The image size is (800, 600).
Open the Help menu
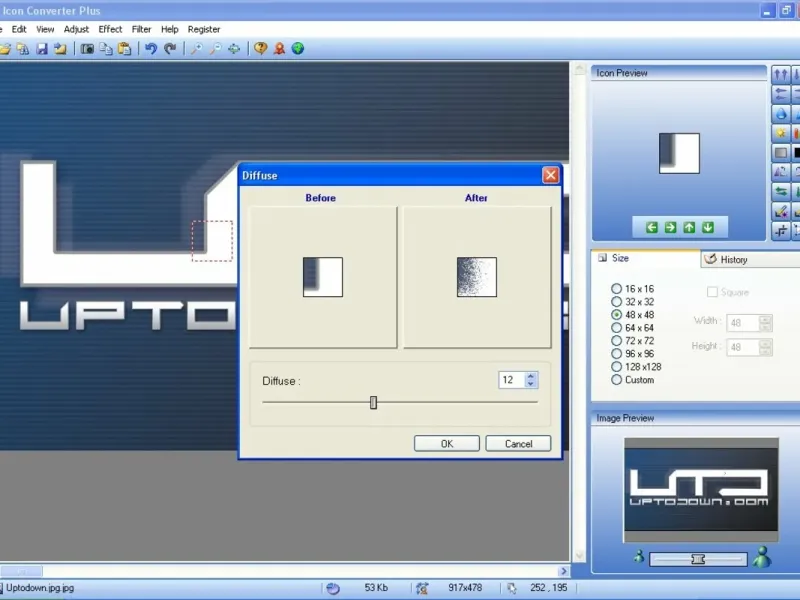(169, 30)
